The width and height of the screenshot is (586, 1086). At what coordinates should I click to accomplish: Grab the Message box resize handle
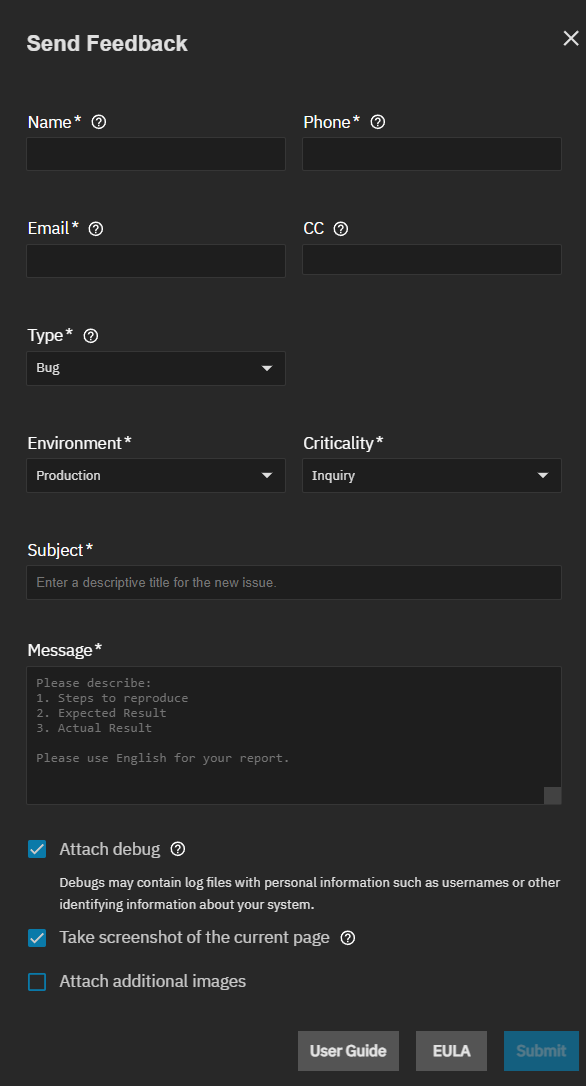(x=553, y=795)
